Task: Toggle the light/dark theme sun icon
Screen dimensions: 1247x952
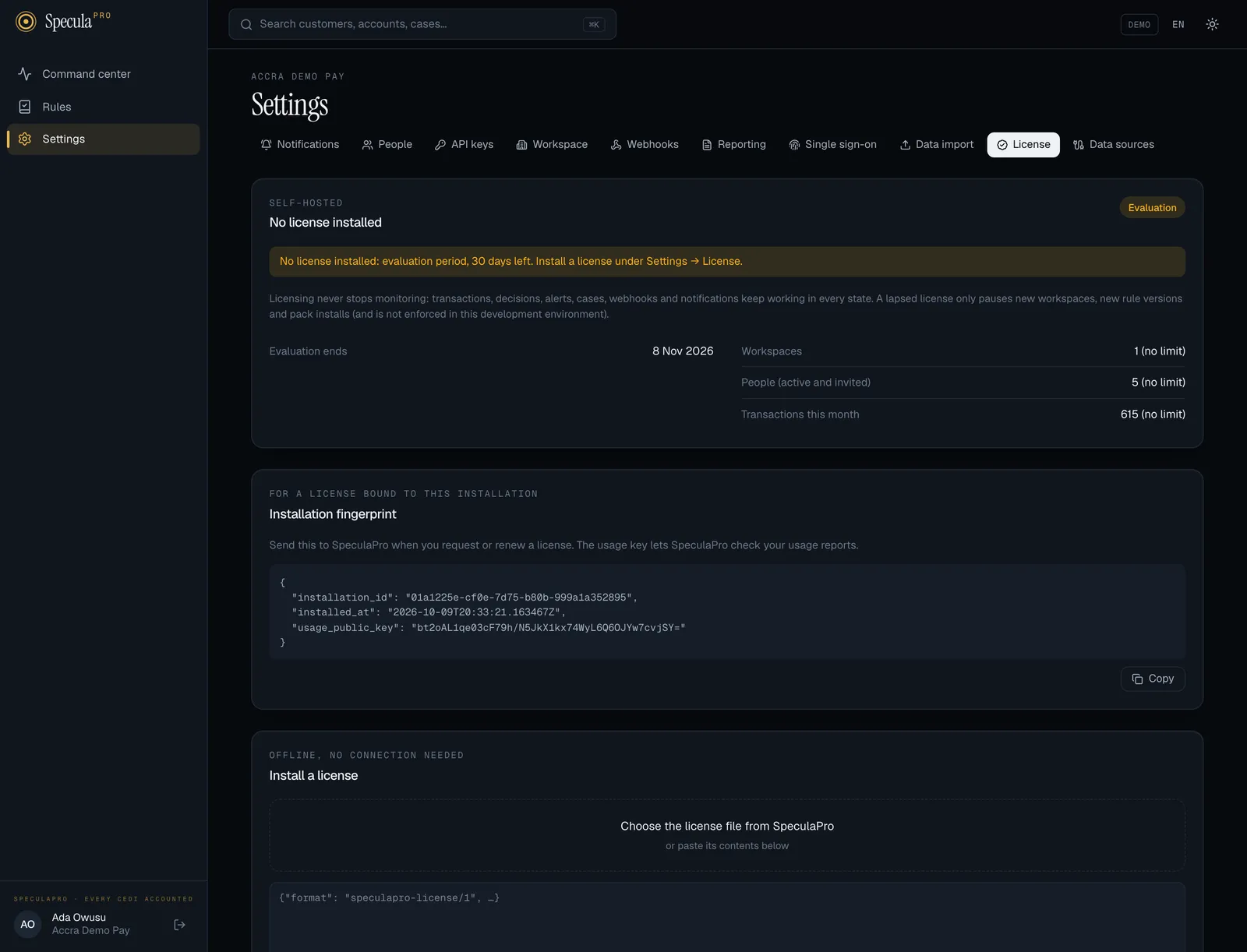Action: (1212, 24)
